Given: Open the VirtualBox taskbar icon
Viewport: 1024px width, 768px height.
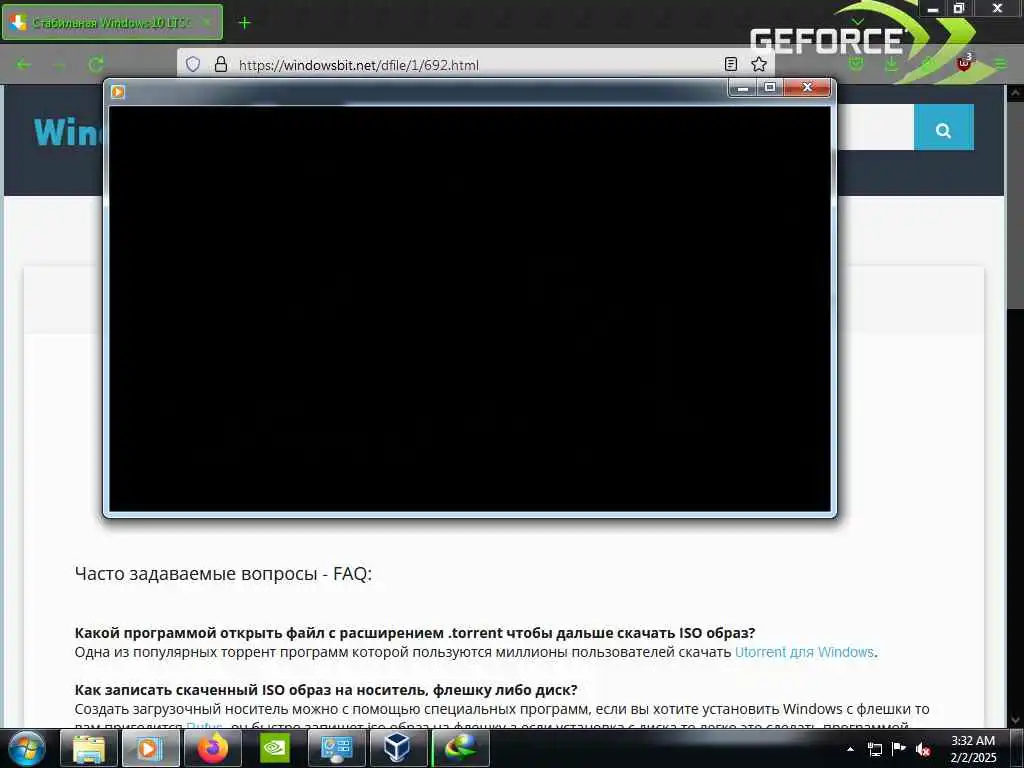Looking at the screenshot, I should [x=398, y=748].
